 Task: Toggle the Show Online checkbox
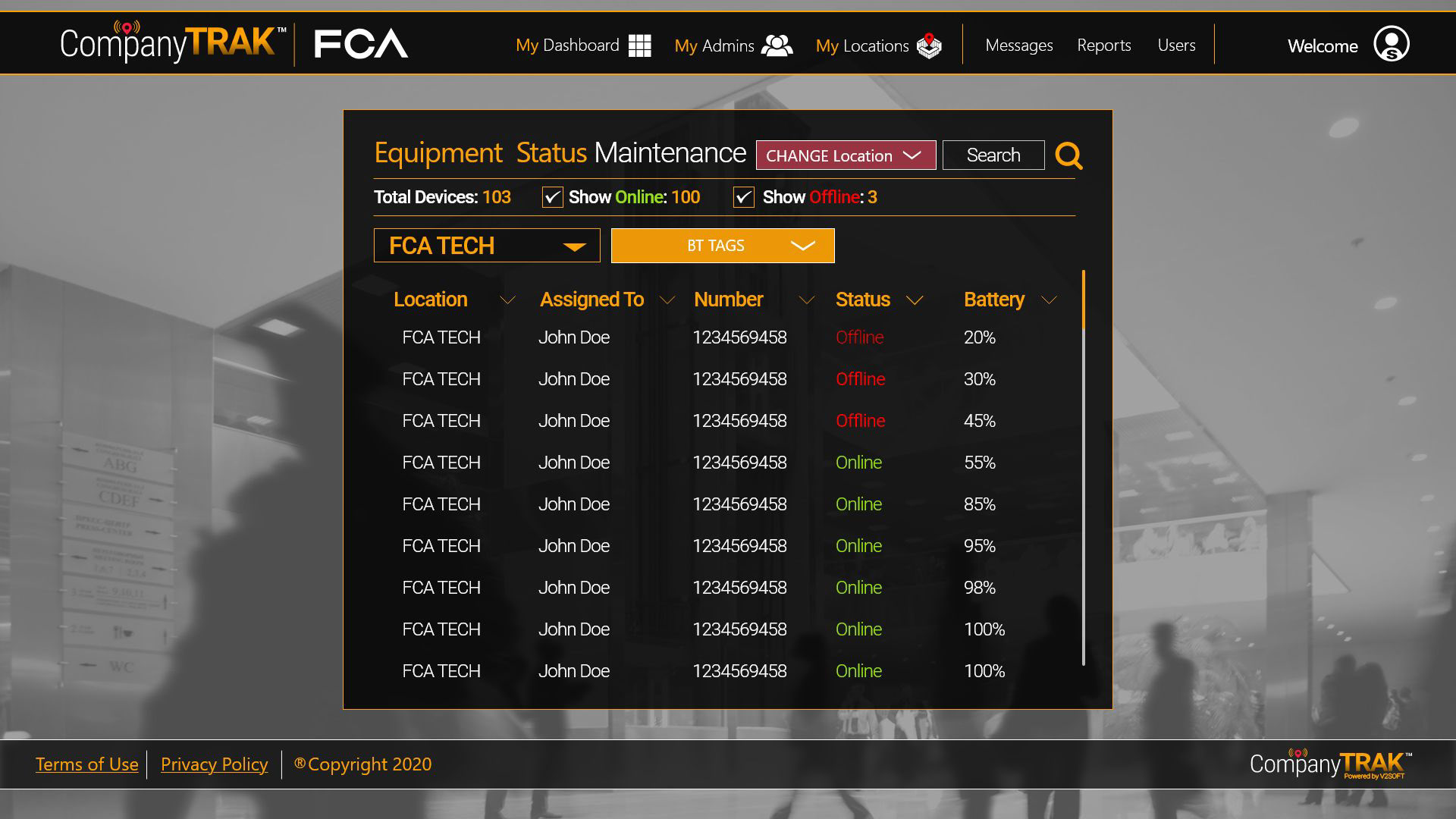pyautogui.click(x=552, y=197)
